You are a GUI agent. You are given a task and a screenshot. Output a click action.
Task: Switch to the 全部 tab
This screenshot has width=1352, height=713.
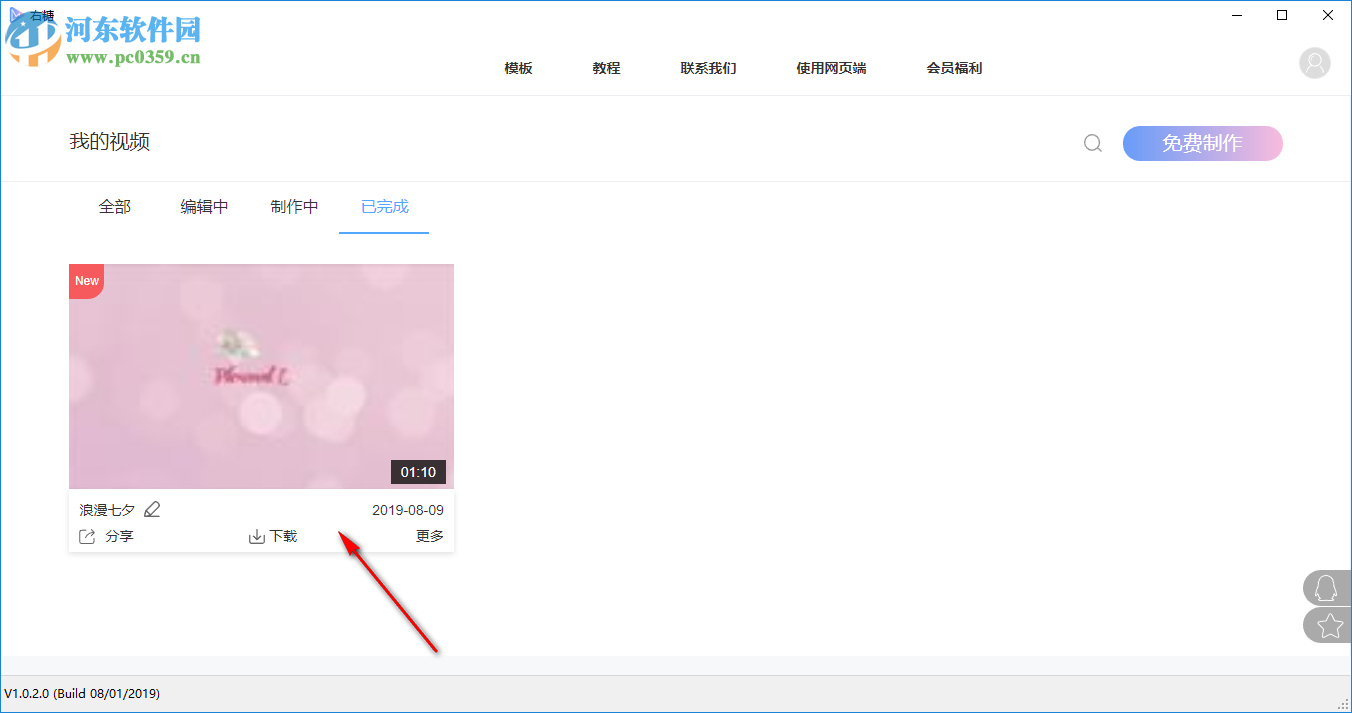pos(114,207)
